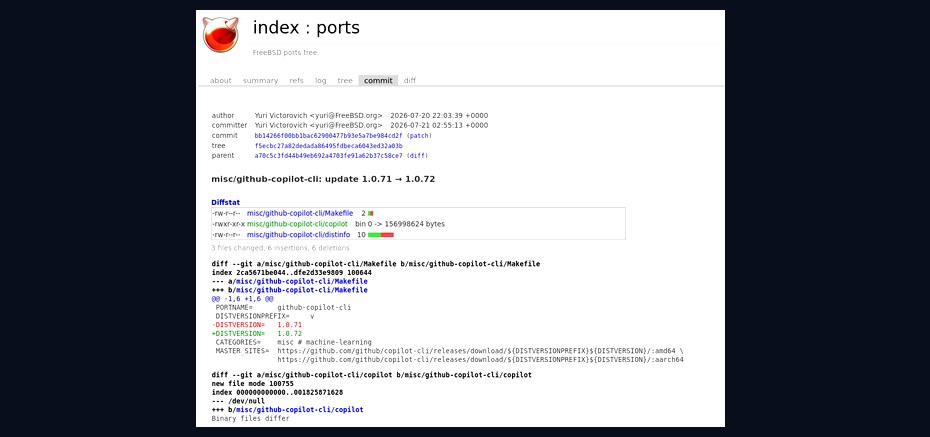Open parent commit a70c5c3fd44b link

click(x=329, y=156)
